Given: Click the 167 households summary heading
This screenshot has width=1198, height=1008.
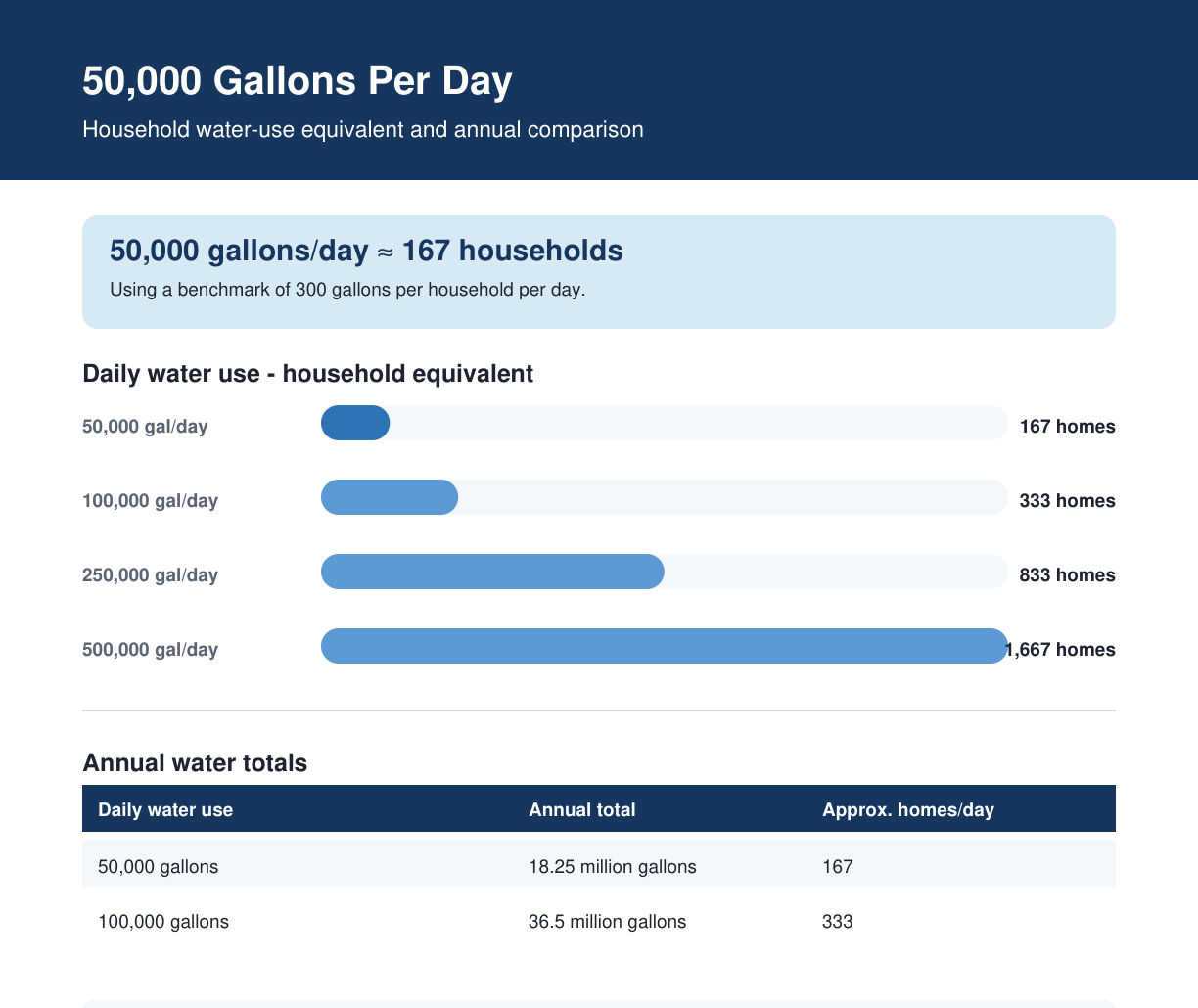Looking at the screenshot, I should pos(366,251).
